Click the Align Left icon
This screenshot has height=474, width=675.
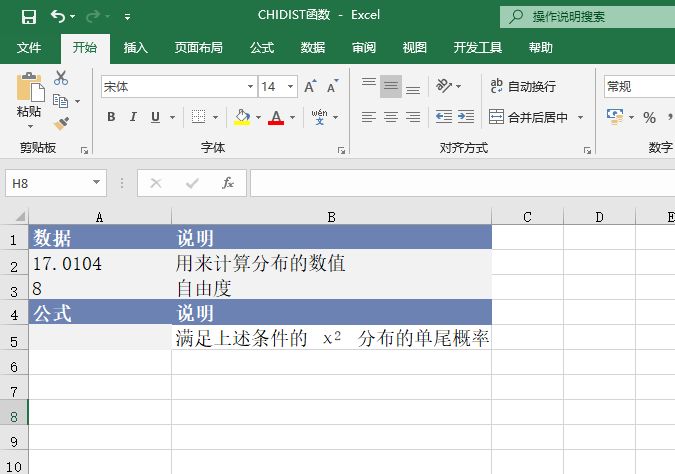coord(368,117)
